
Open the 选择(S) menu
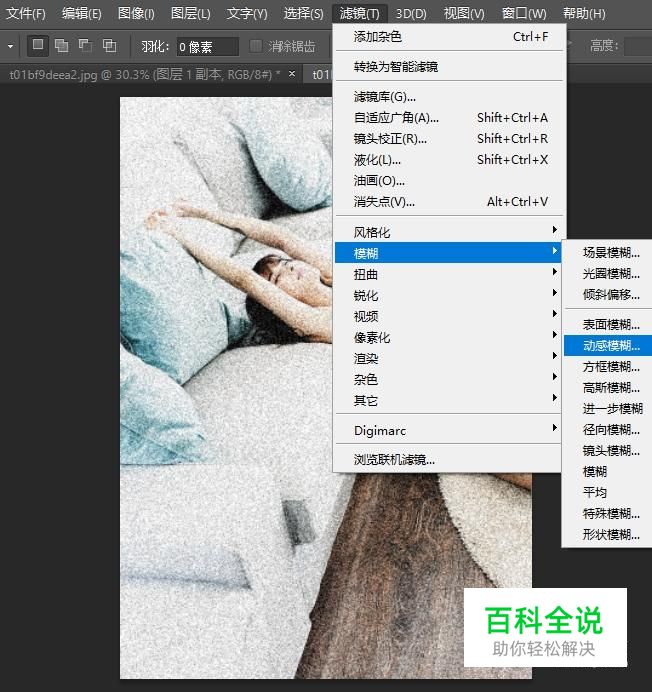point(303,14)
